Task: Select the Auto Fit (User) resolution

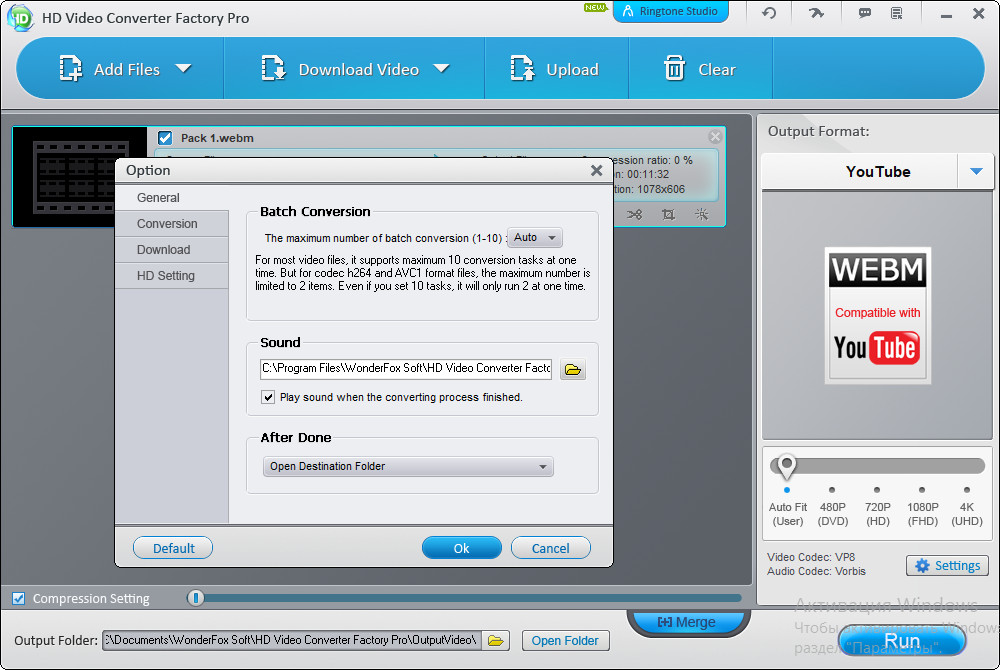Action: click(x=788, y=507)
